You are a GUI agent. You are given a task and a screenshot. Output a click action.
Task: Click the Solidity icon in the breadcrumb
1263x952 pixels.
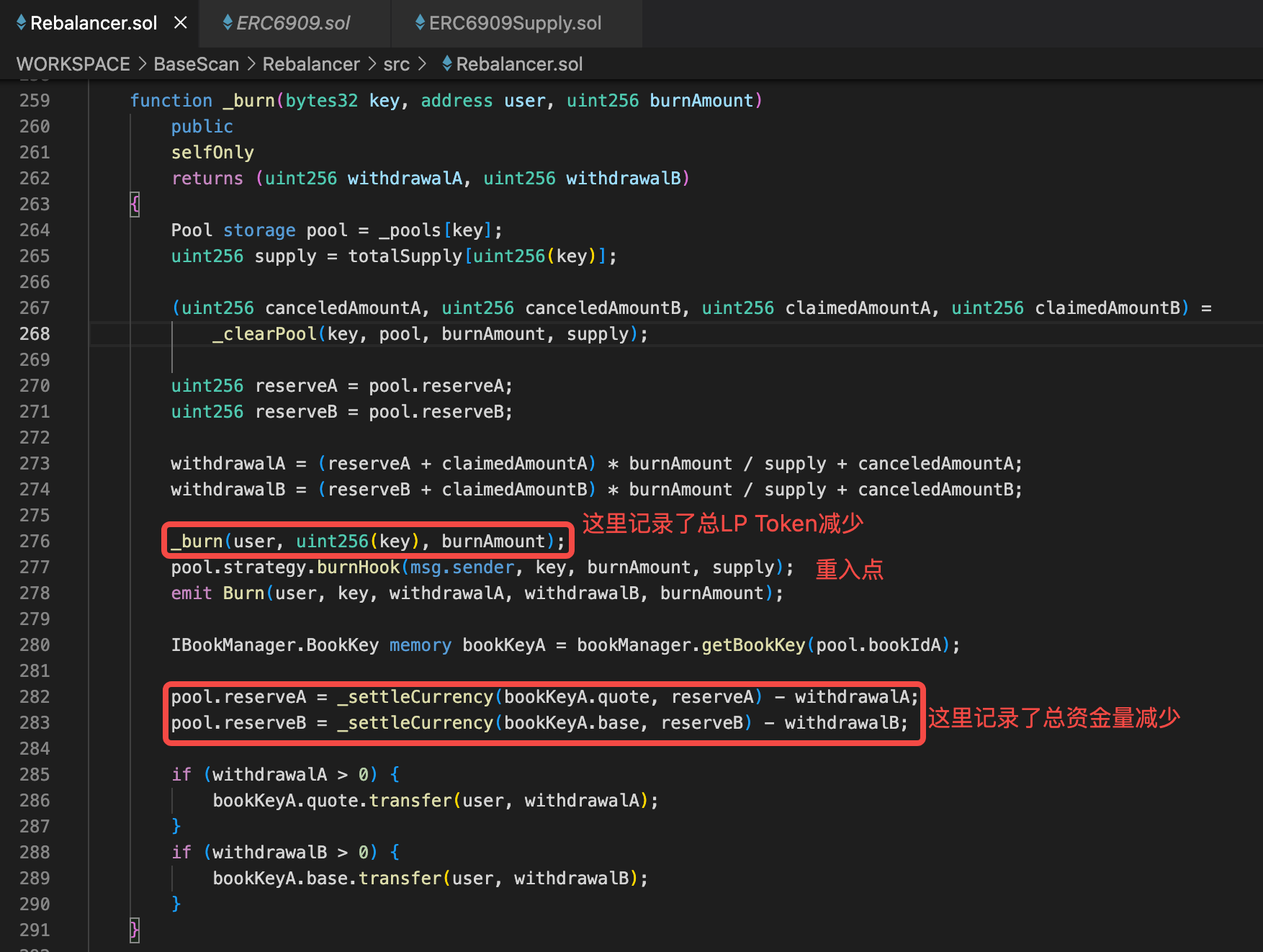click(x=447, y=64)
